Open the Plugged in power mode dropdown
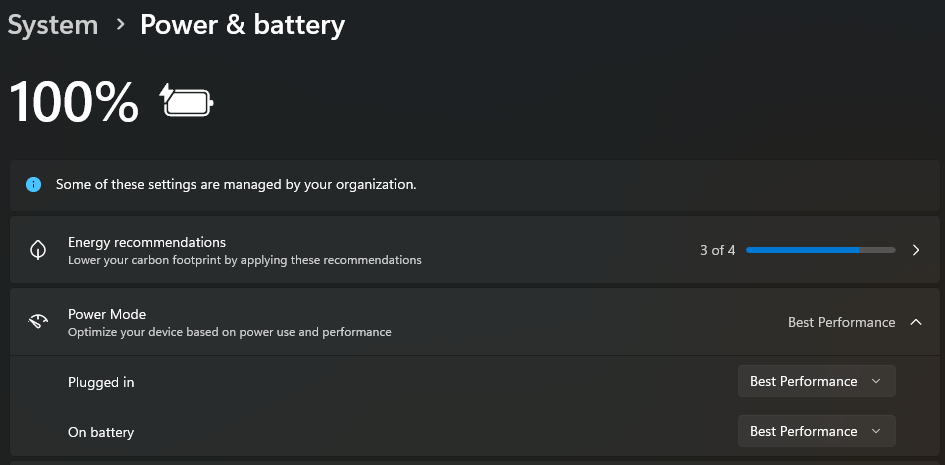 click(817, 381)
